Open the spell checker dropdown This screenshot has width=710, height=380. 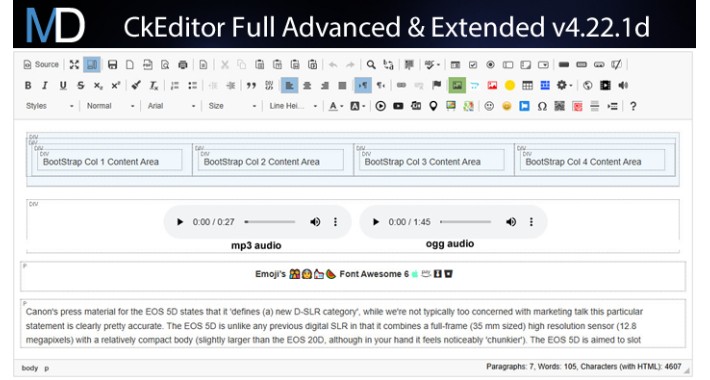[432, 65]
